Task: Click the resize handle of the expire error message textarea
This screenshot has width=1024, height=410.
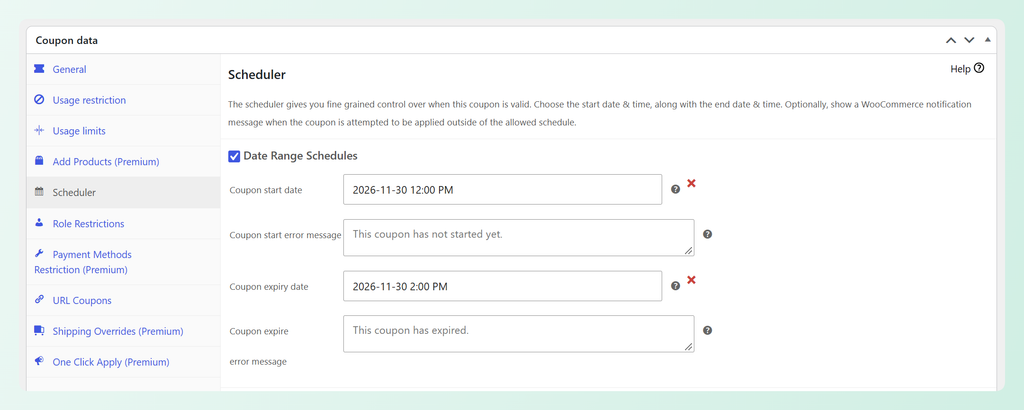Action: pos(689,347)
